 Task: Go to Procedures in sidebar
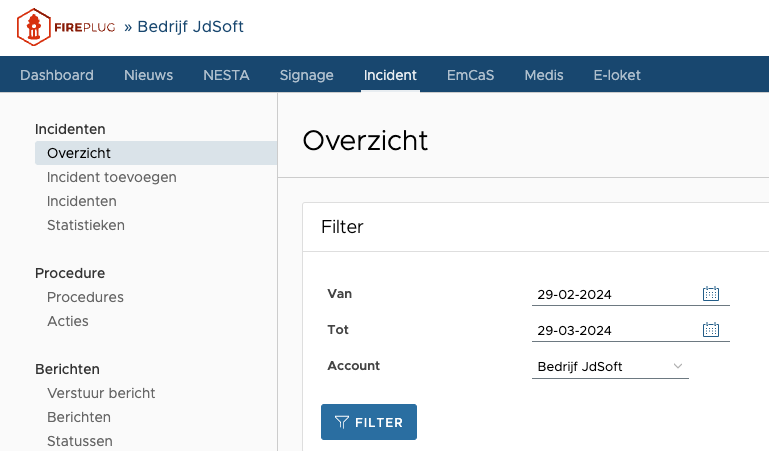(x=85, y=297)
